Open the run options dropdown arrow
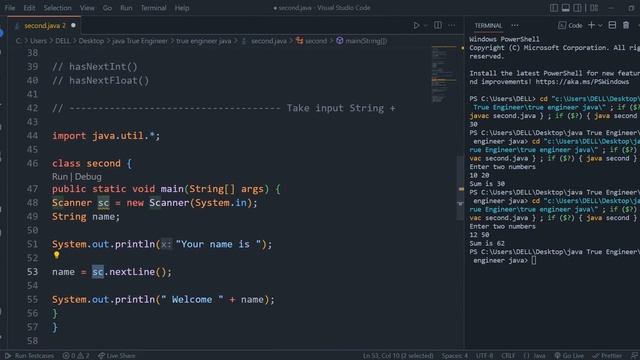 pyautogui.click(x=425, y=25)
